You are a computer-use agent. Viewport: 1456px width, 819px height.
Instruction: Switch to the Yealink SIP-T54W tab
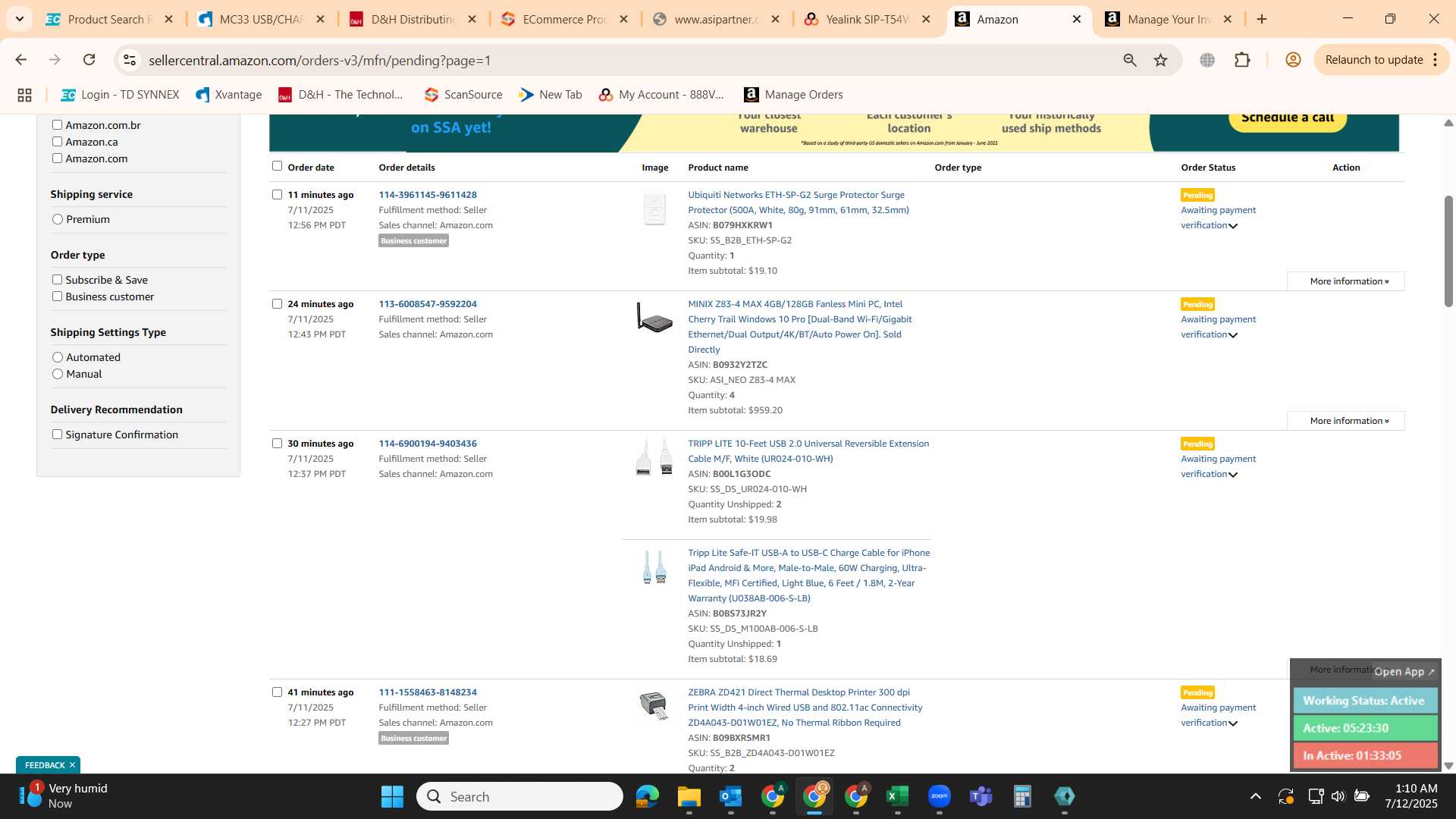point(867,19)
